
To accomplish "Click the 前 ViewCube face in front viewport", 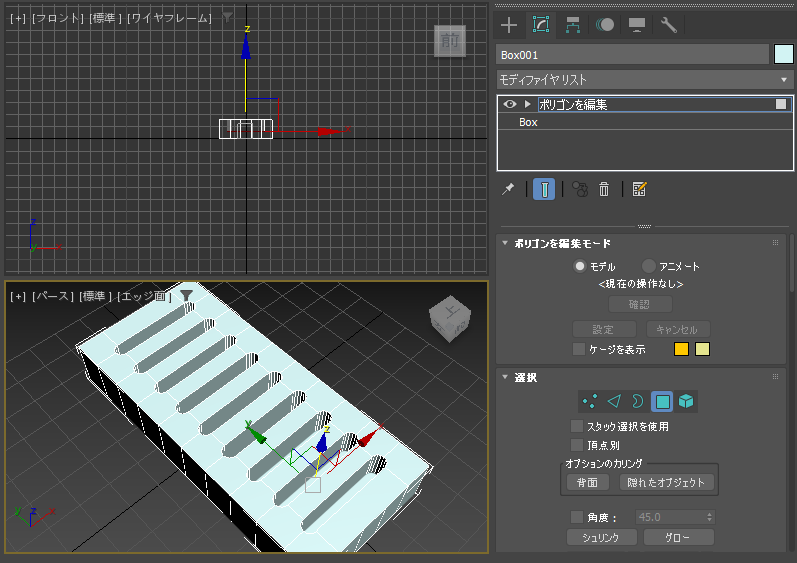I will point(450,41).
